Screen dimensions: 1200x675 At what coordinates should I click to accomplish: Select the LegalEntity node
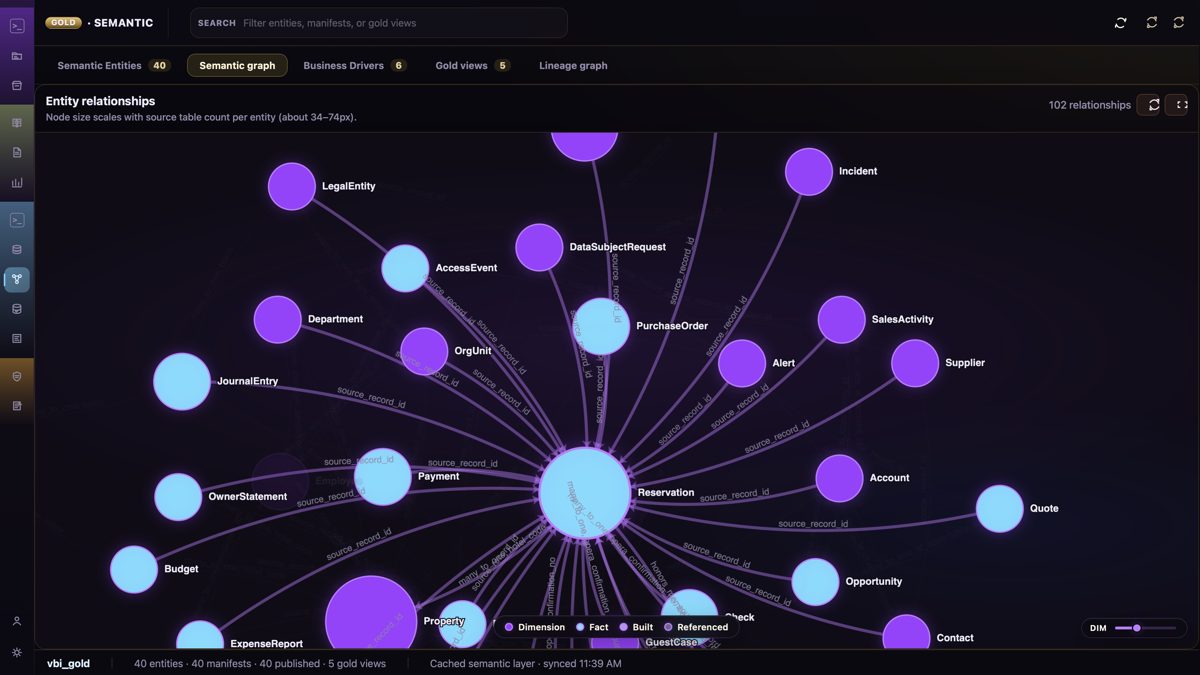292,186
